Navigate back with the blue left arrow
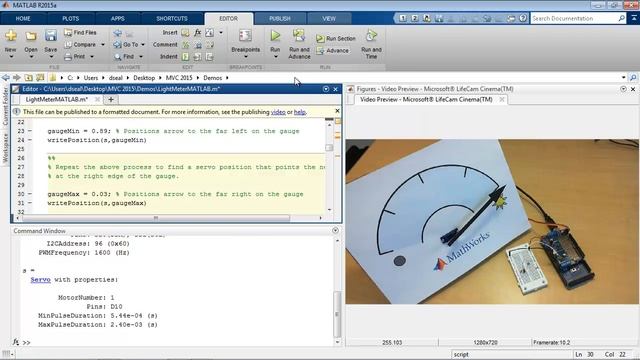Image resolution: width=640 pixels, height=360 pixels. click(118, 33)
